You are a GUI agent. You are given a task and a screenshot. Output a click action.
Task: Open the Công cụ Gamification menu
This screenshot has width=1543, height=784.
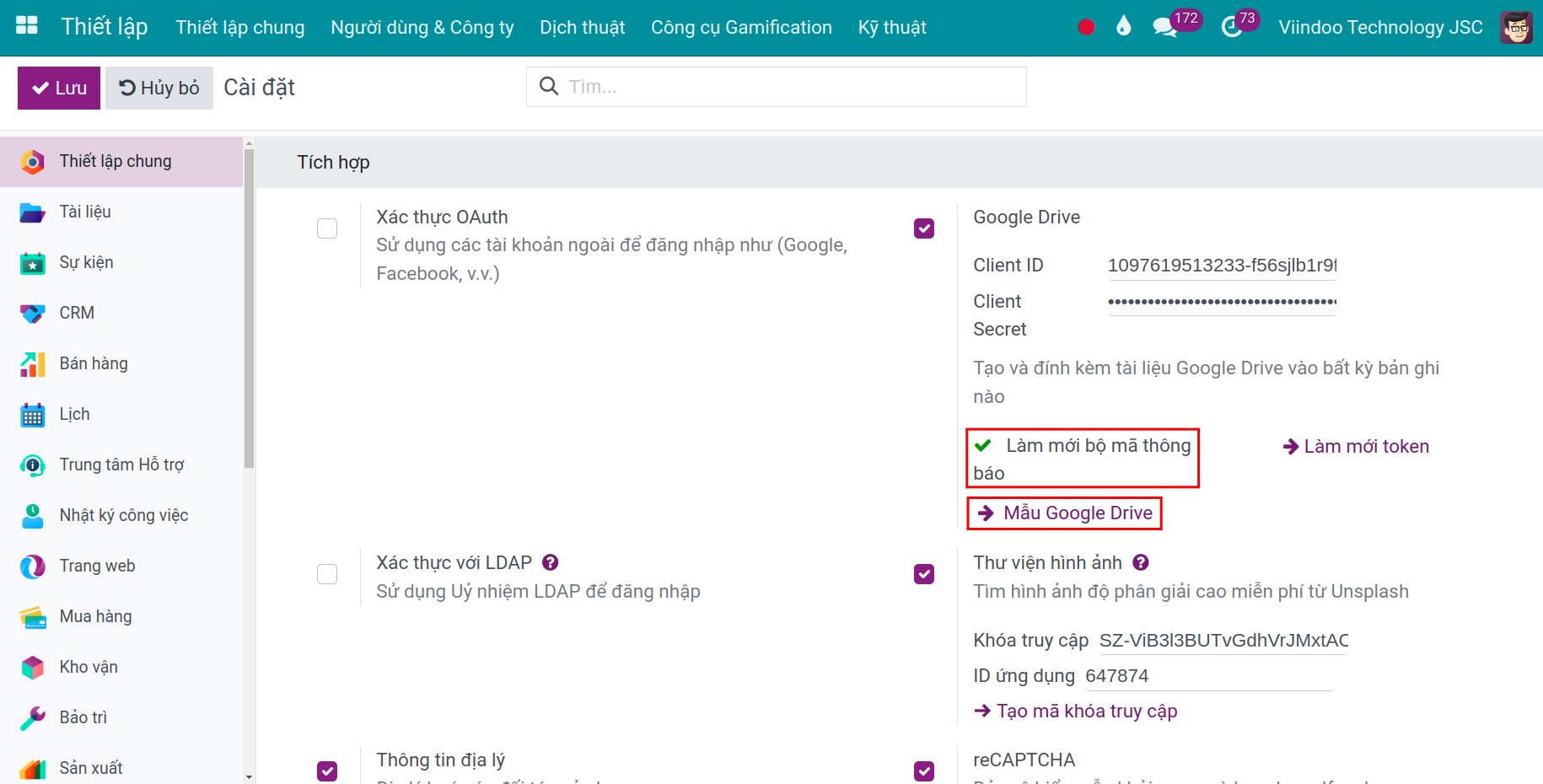[x=741, y=28]
